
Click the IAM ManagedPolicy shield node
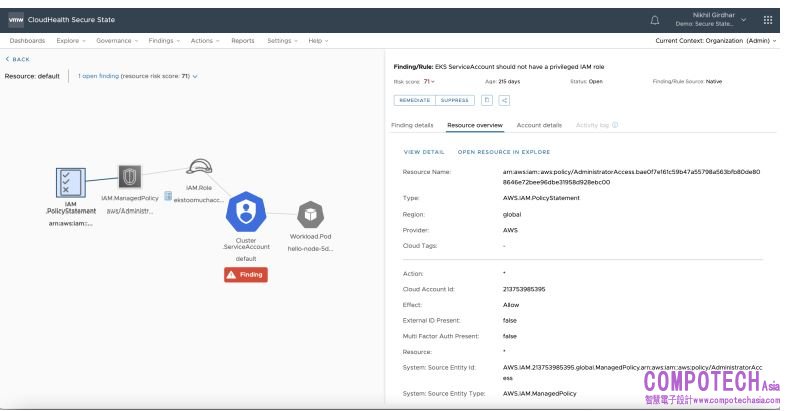[129, 178]
